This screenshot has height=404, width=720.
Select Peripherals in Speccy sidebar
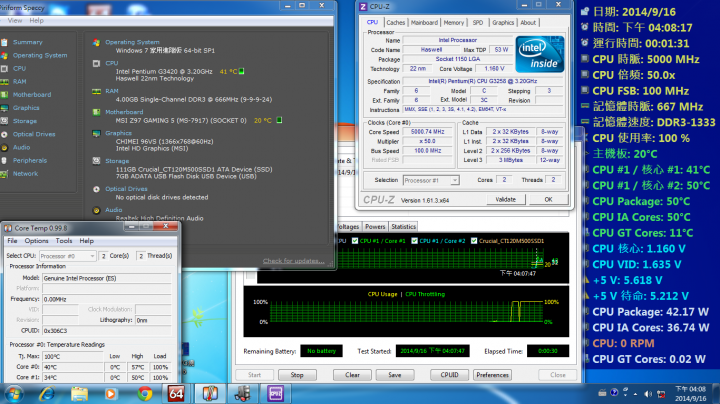tap(30, 161)
